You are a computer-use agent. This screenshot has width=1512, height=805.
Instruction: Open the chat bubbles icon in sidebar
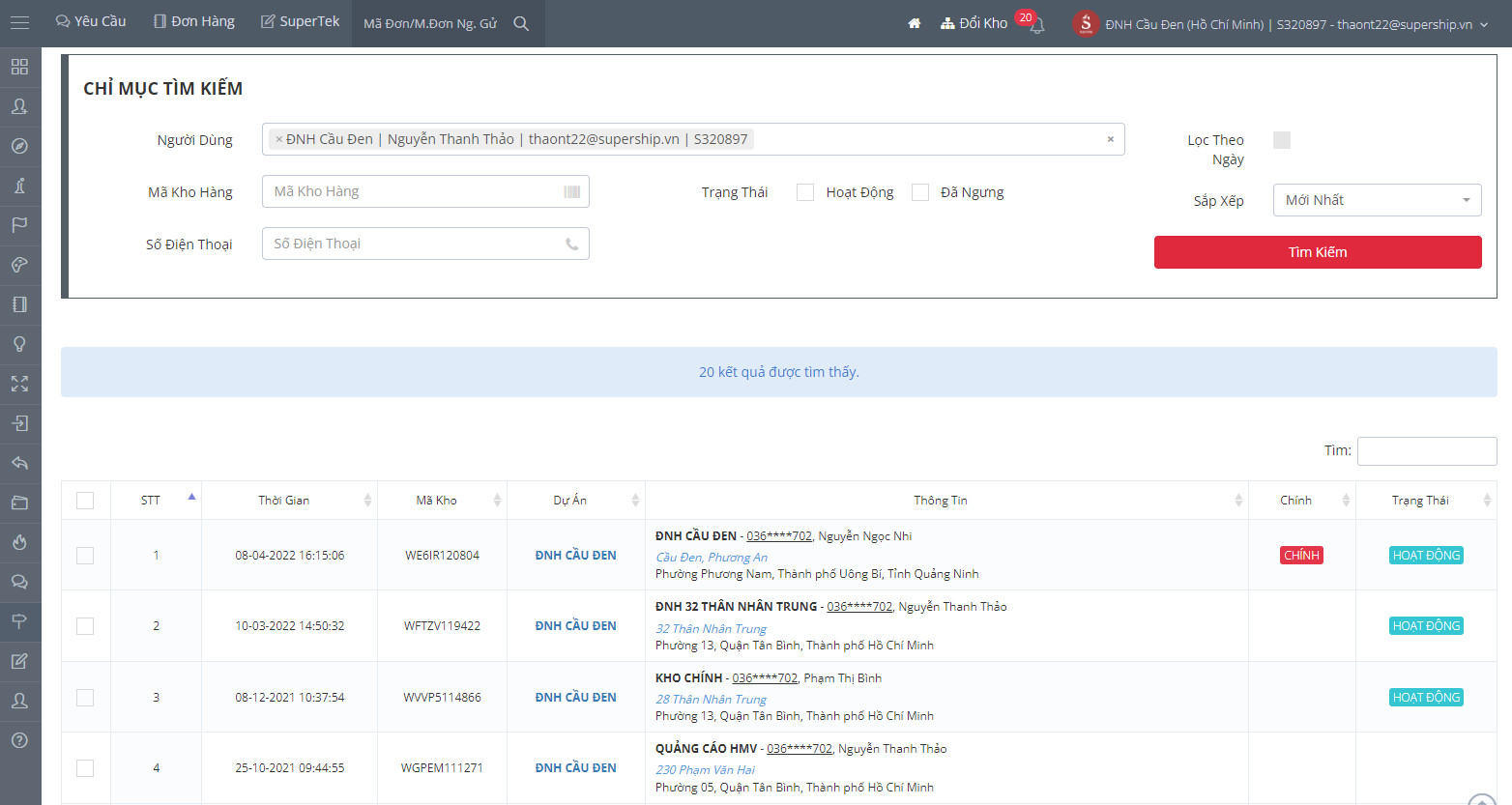click(x=19, y=582)
